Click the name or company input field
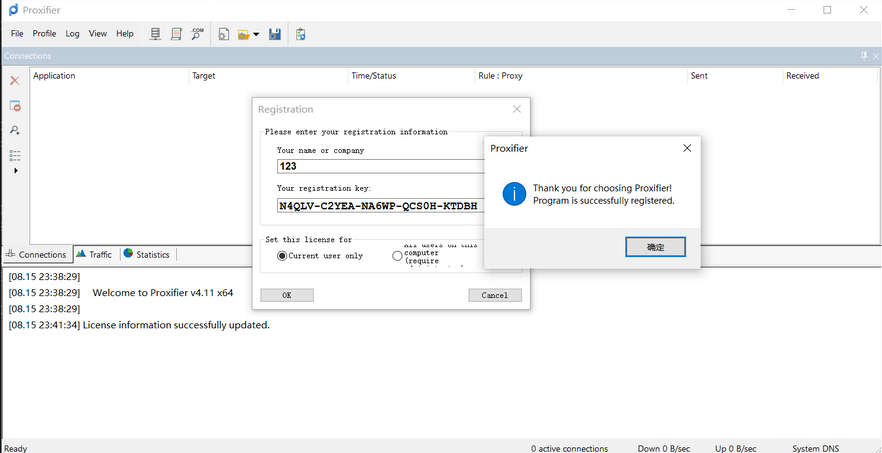Viewport: 882px width, 453px height. click(381, 167)
